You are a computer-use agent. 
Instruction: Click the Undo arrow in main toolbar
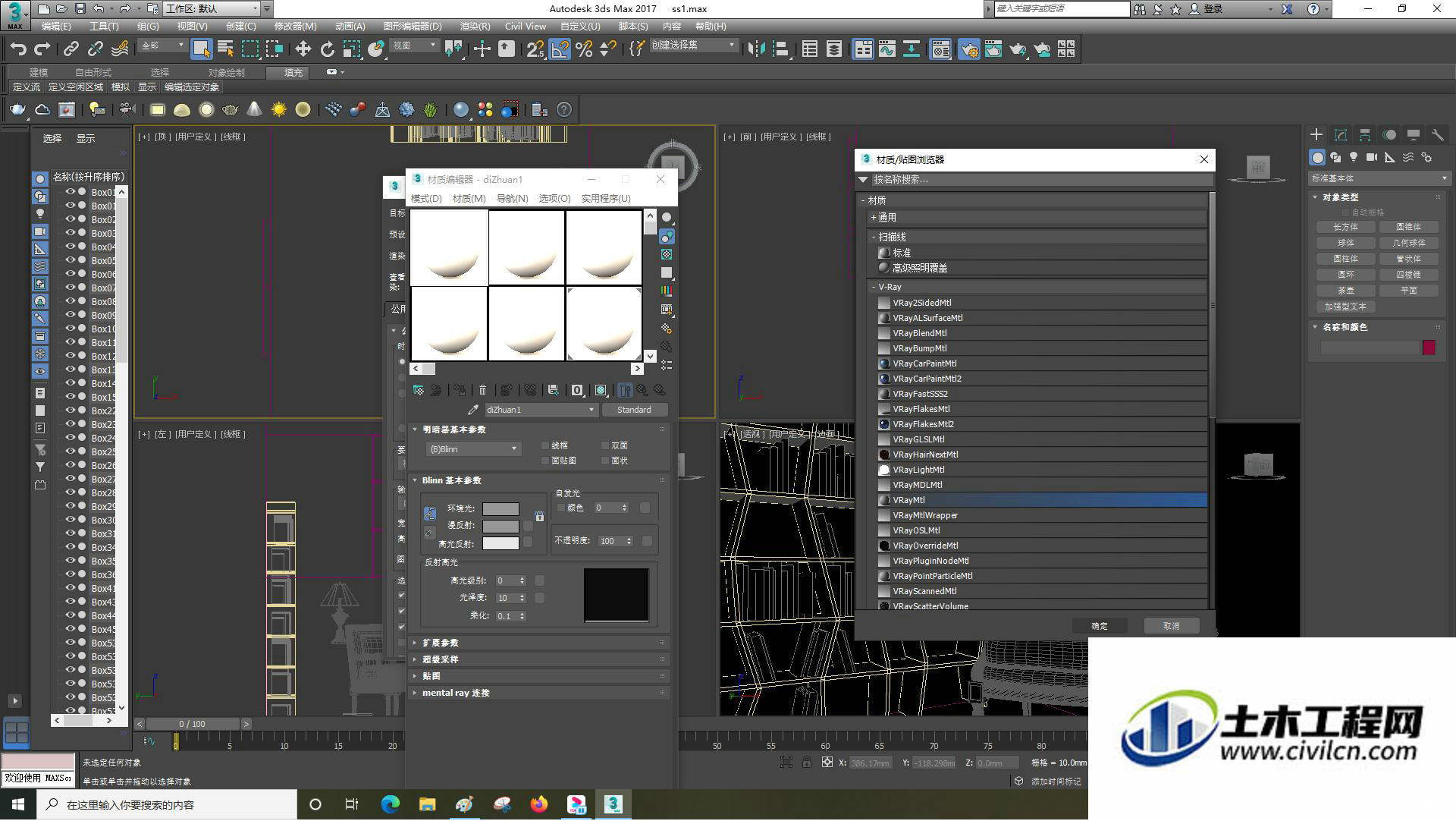click(x=18, y=49)
